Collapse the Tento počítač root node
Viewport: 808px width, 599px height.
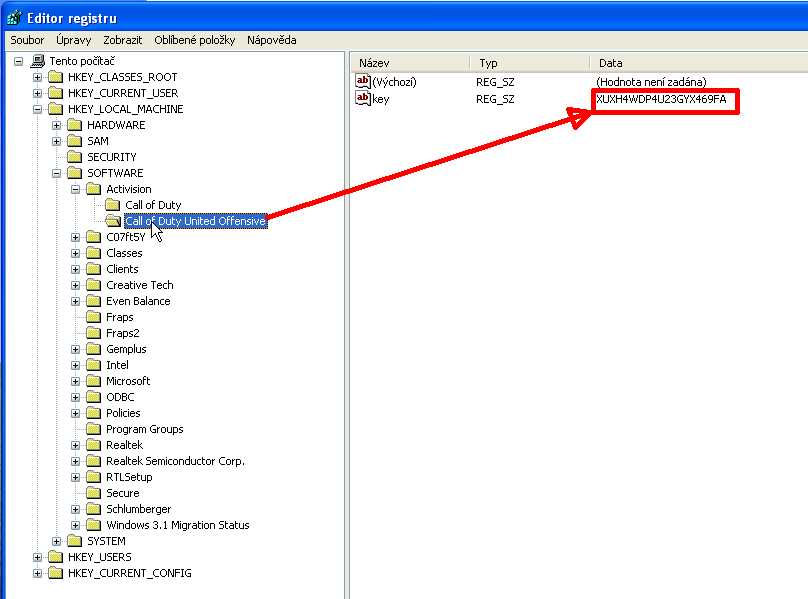[19, 61]
